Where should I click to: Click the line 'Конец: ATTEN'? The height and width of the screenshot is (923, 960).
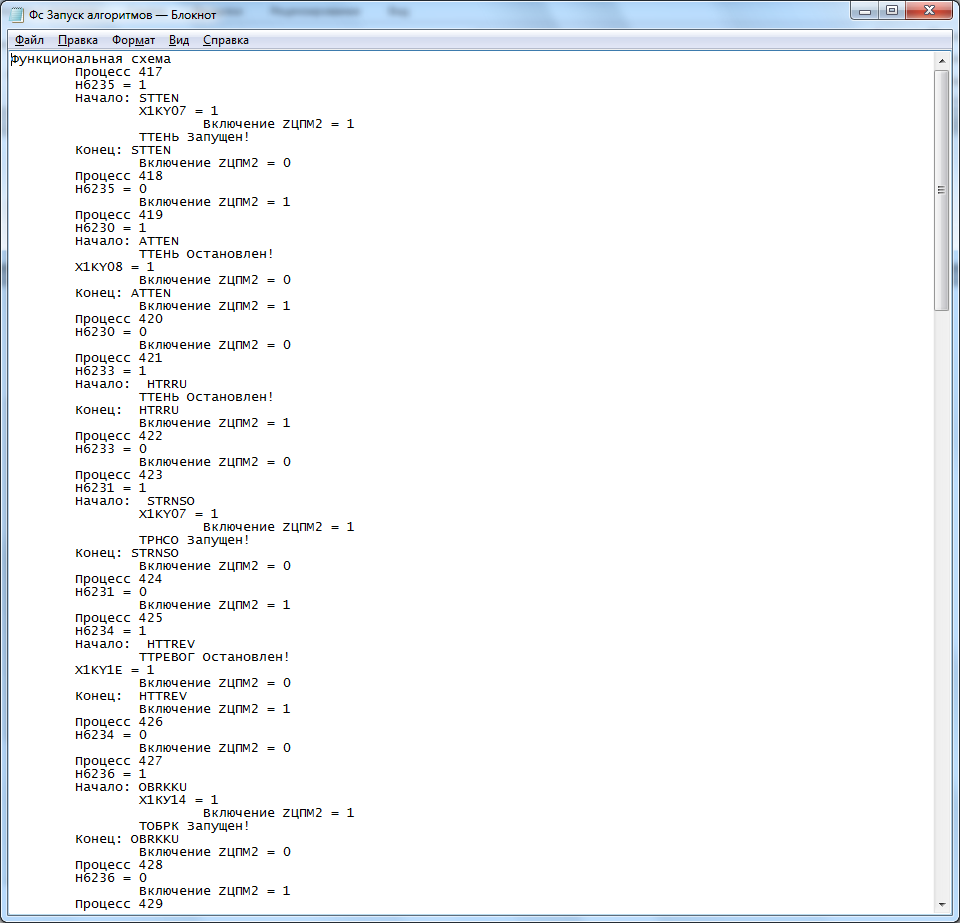pos(123,293)
